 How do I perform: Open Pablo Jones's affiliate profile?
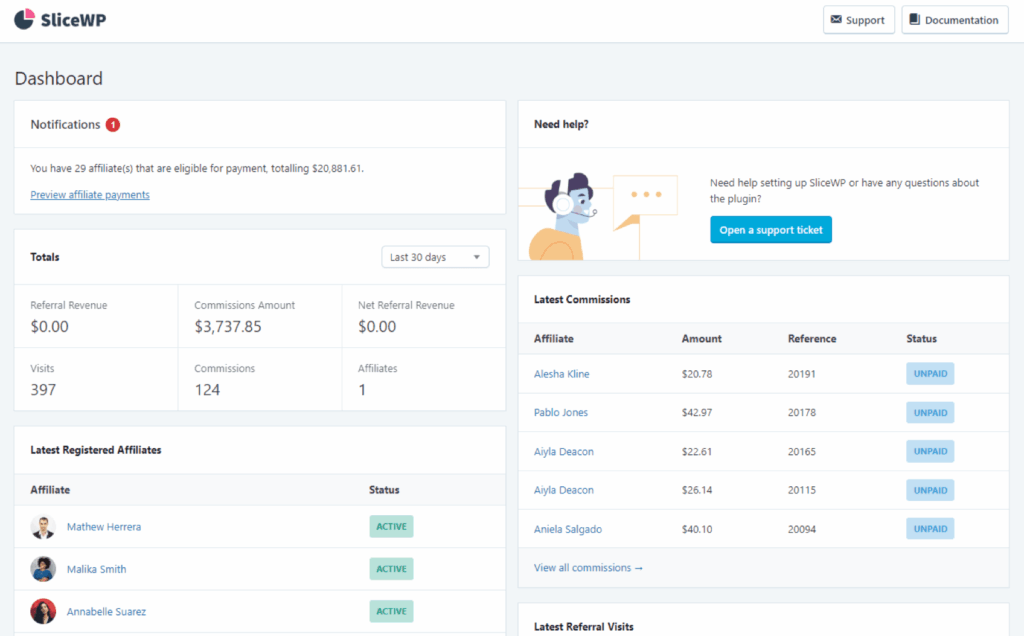click(x=562, y=412)
